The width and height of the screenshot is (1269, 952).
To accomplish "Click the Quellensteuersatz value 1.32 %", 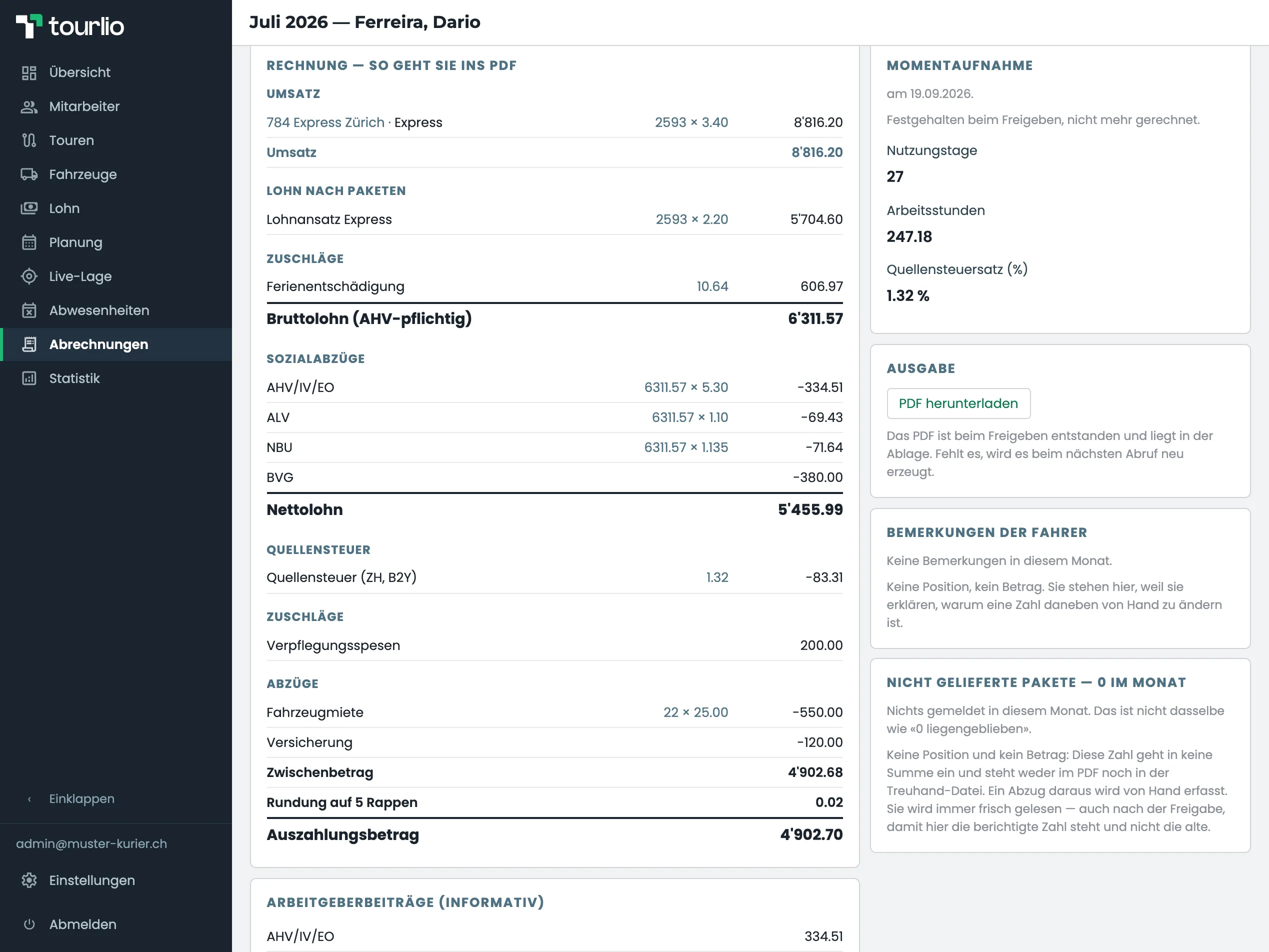I will [x=907, y=295].
